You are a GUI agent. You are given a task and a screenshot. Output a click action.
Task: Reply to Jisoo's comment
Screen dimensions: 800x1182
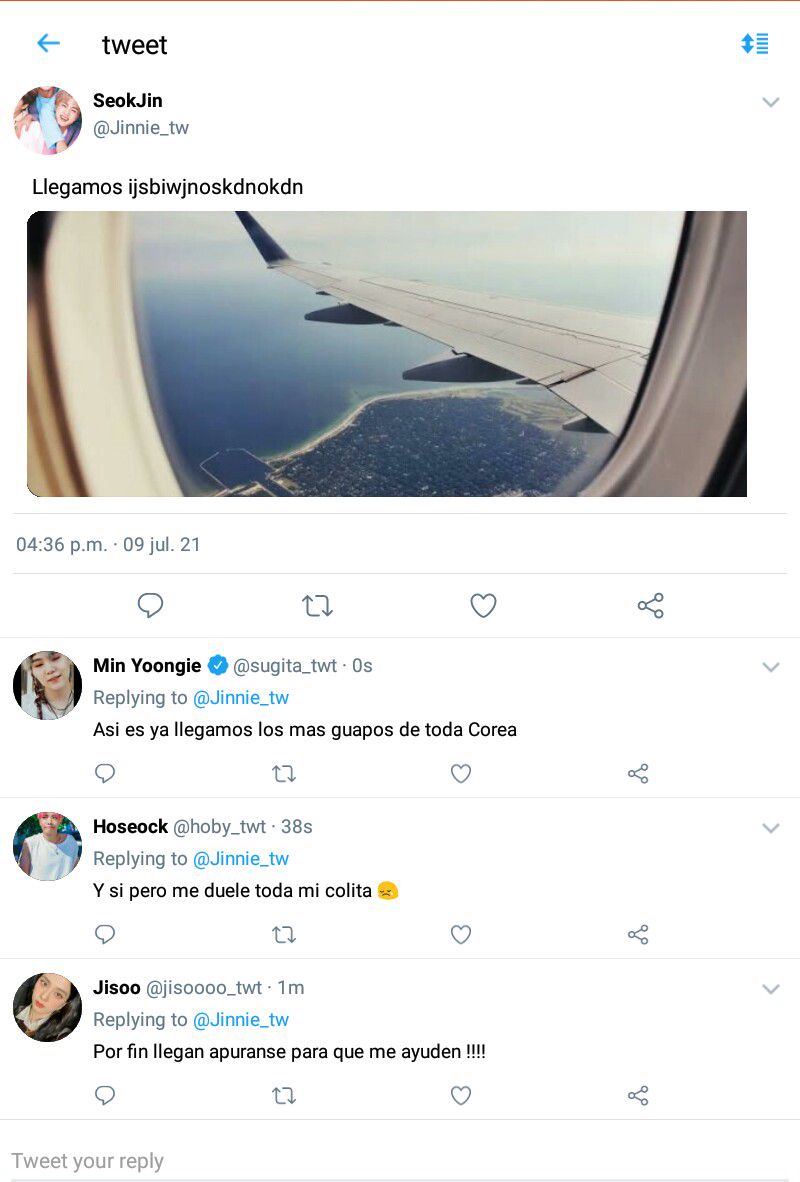pyautogui.click(x=105, y=1095)
